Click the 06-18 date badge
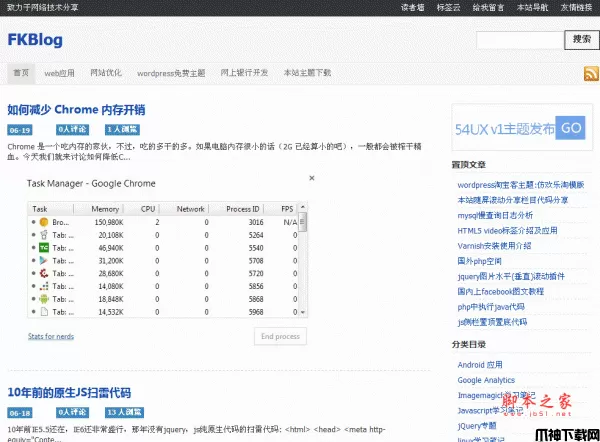Image resolution: width=600 pixels, height=442 pixels. pos(19,412)
